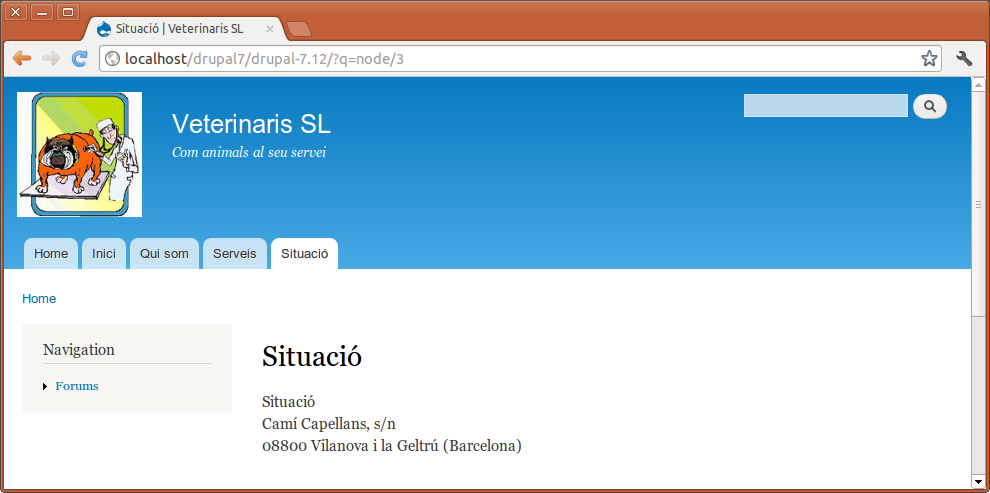Click the browser Forward arrow button
The height and width of the screenshot is (493, 990).
click(51, 59)
